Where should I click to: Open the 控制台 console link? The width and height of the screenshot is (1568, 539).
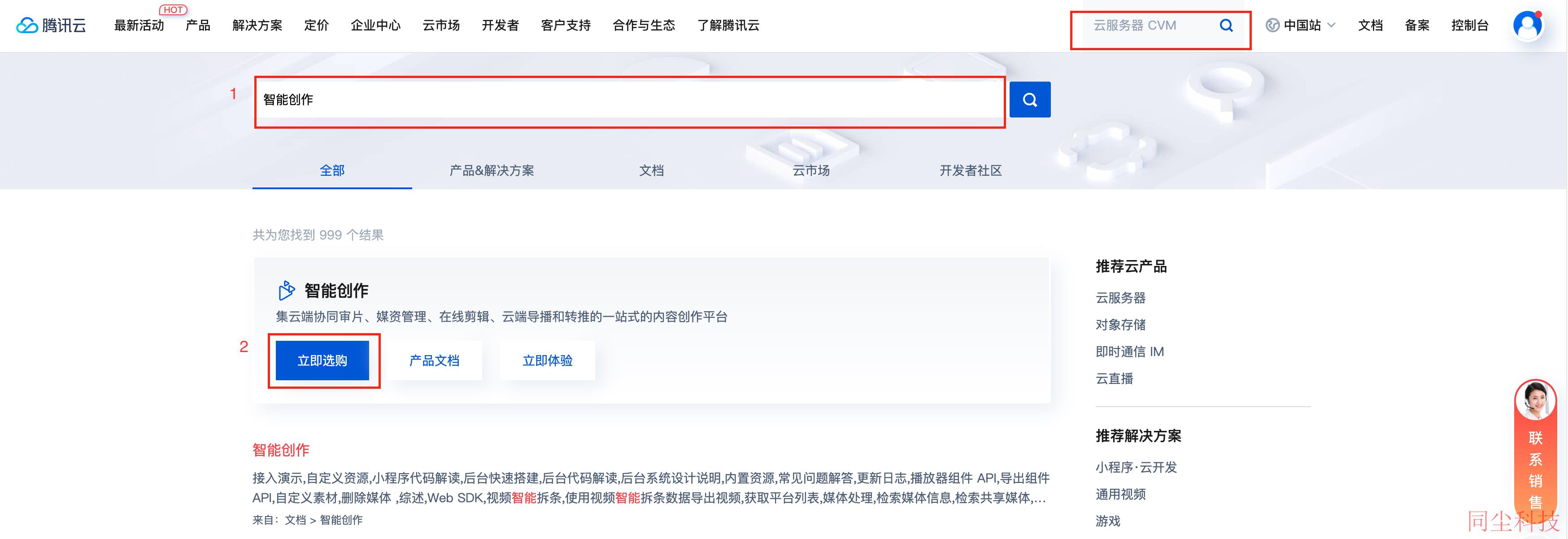[x=1470, y=25]
